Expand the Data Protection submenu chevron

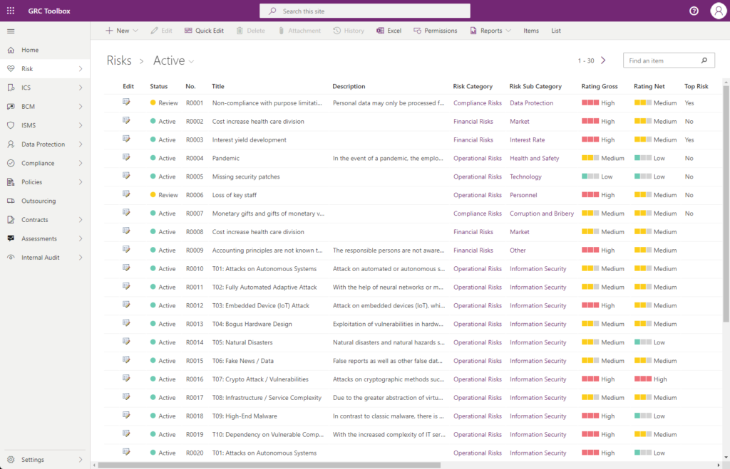tap(81, 144)
